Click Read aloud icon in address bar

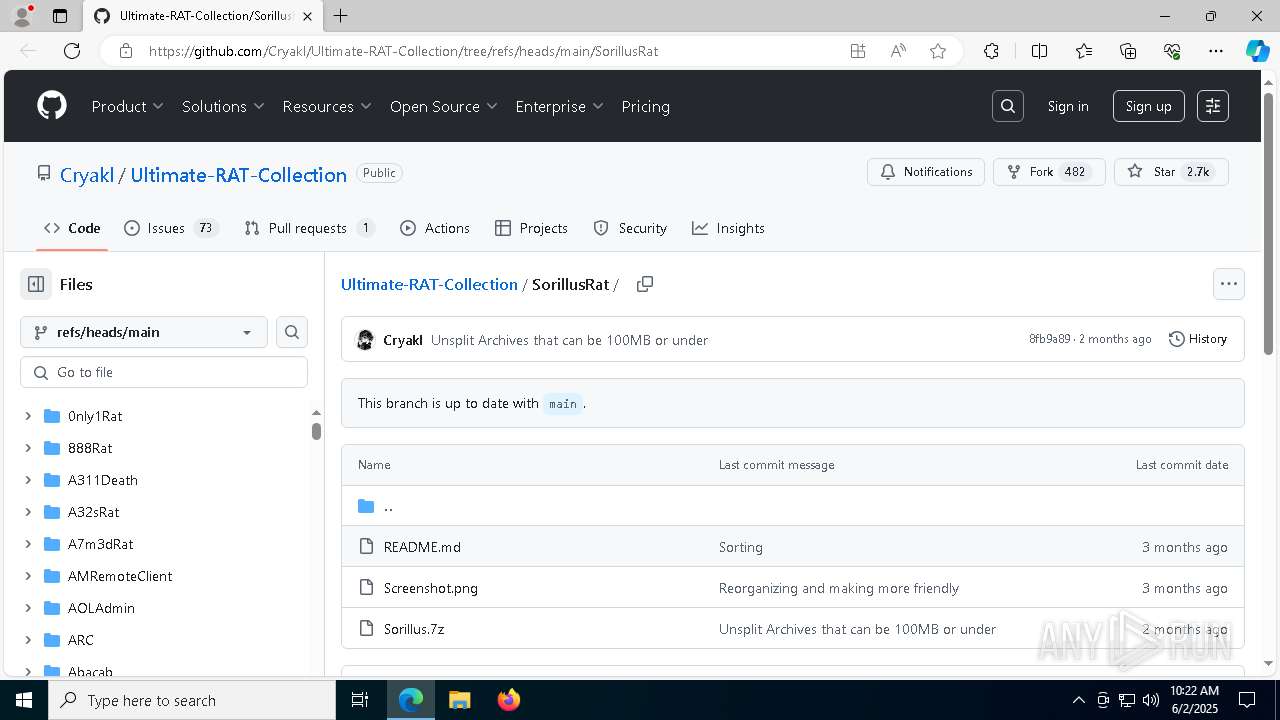(x=898, y=51)
